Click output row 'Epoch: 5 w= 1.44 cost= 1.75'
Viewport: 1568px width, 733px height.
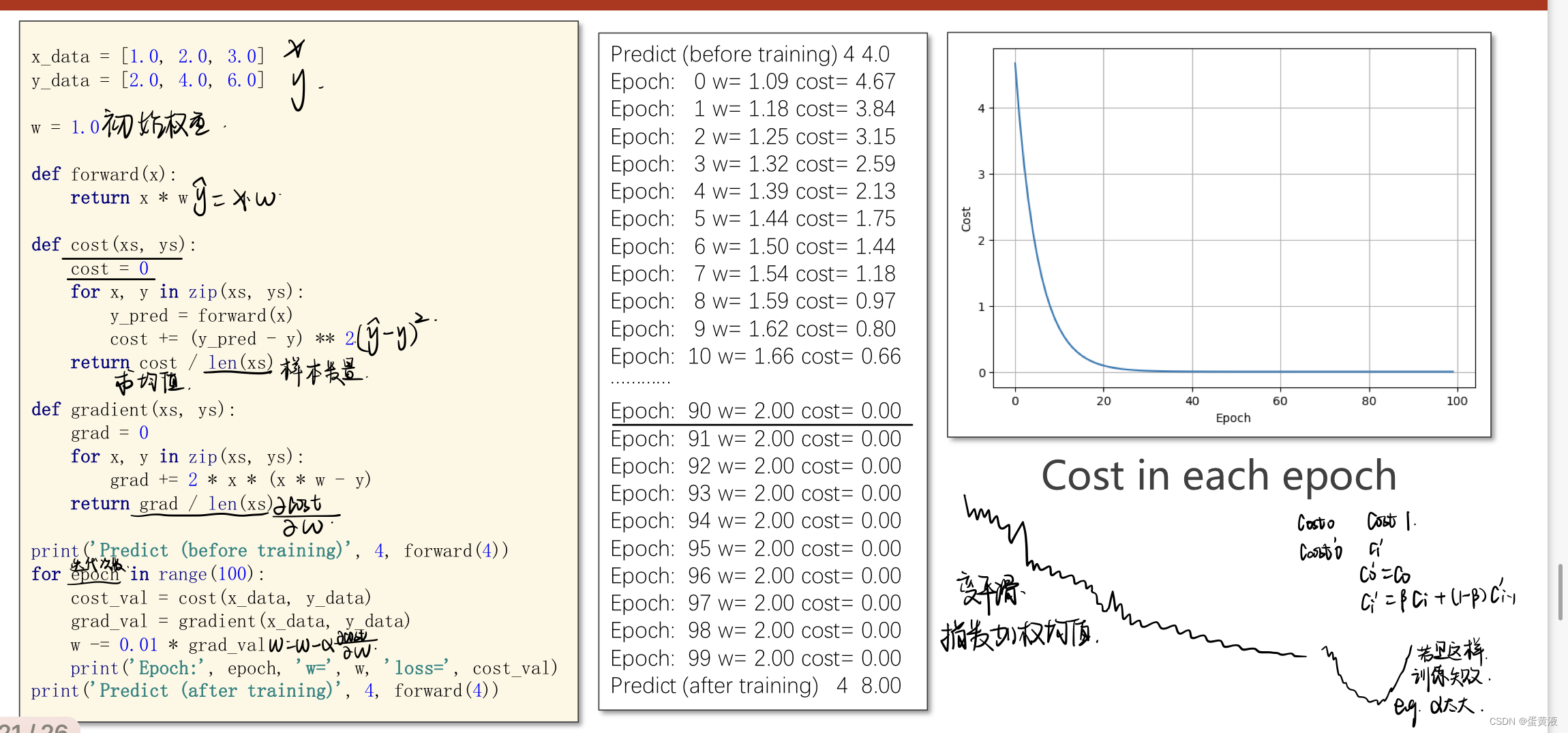coord(753,218)
